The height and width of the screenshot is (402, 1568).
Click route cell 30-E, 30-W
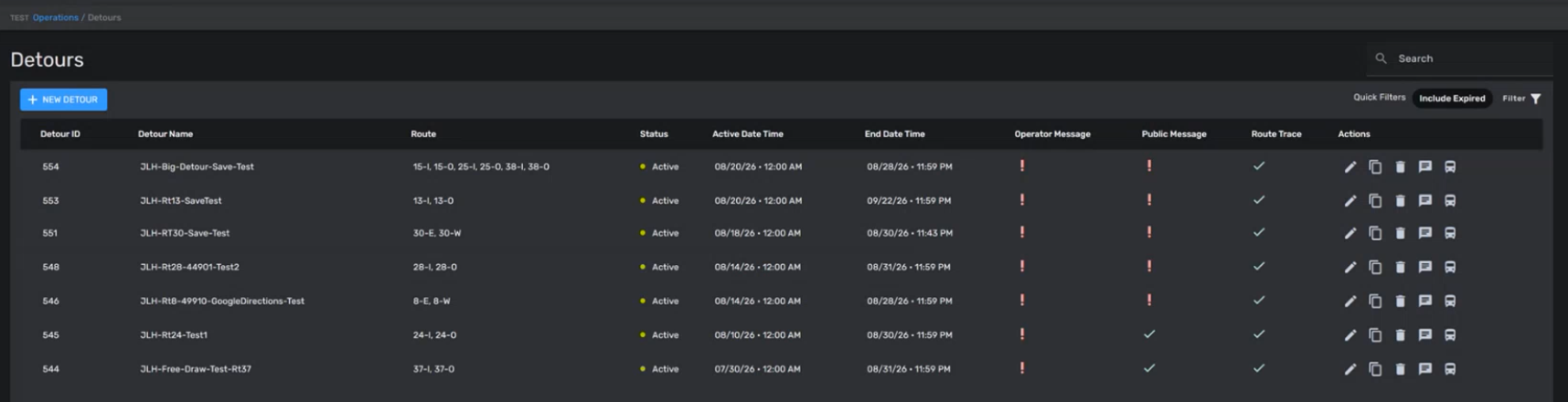pos(437,234)
